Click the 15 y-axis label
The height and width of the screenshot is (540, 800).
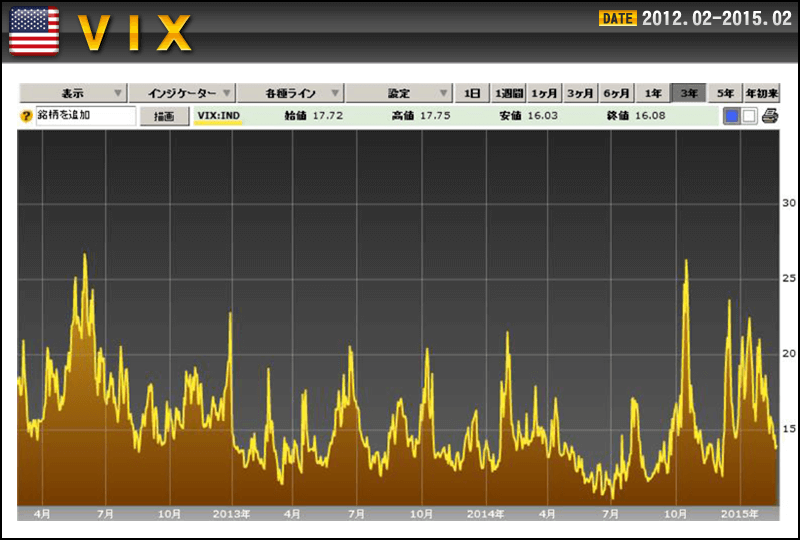789,429
